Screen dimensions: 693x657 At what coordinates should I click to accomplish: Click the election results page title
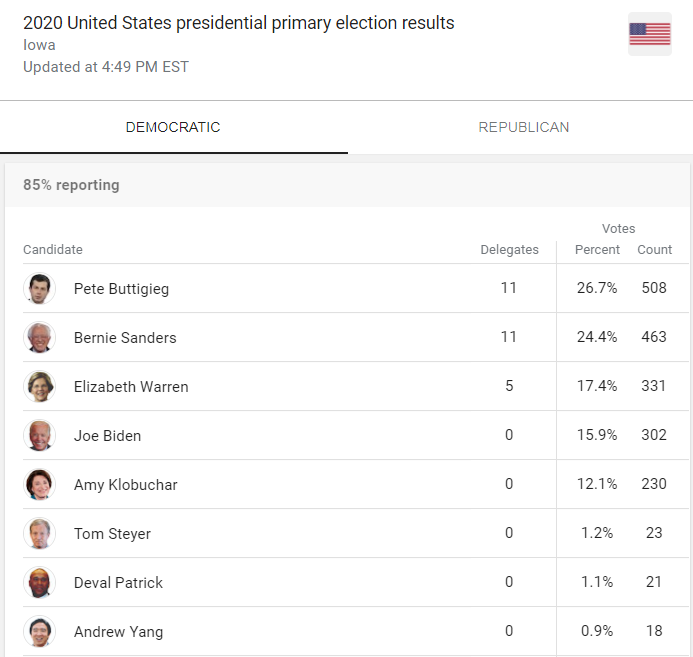[238, 23]
